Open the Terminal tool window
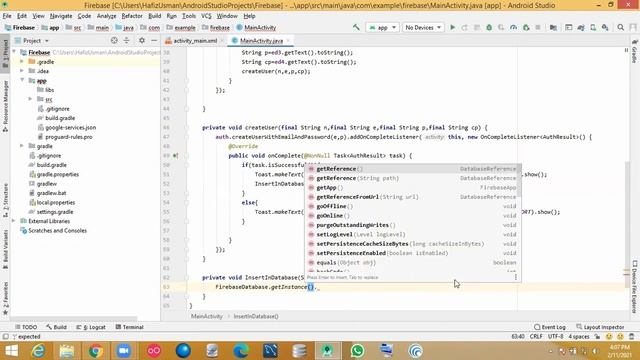 [129, 327]
